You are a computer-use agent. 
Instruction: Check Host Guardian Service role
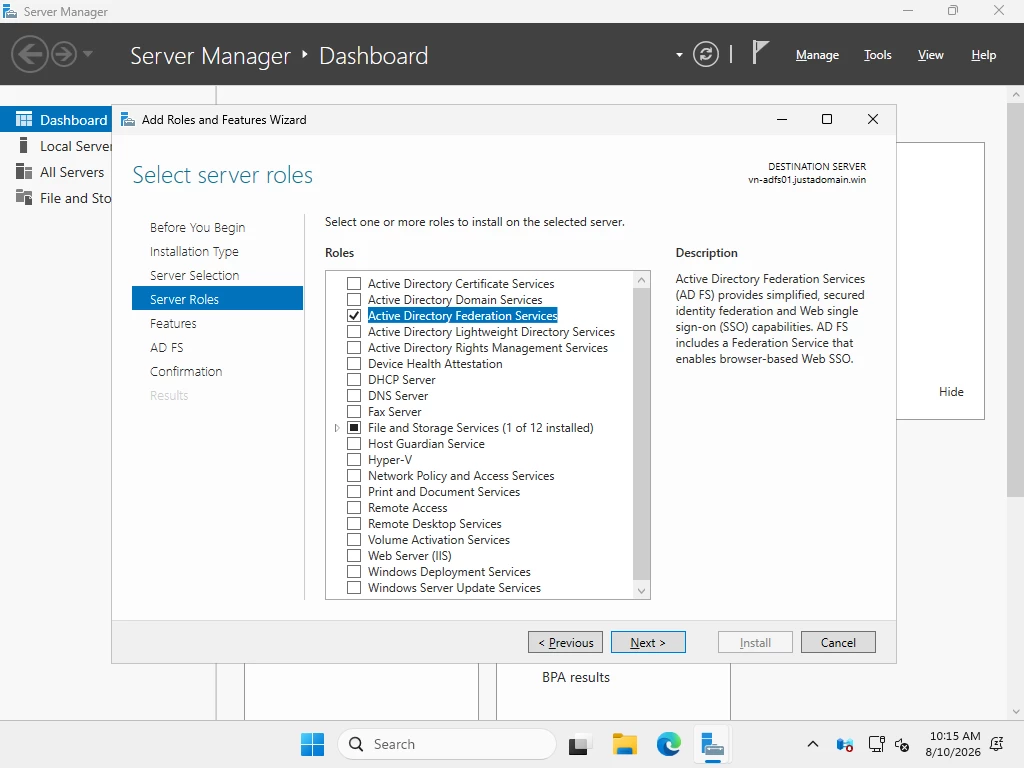[x=354, y=443]
